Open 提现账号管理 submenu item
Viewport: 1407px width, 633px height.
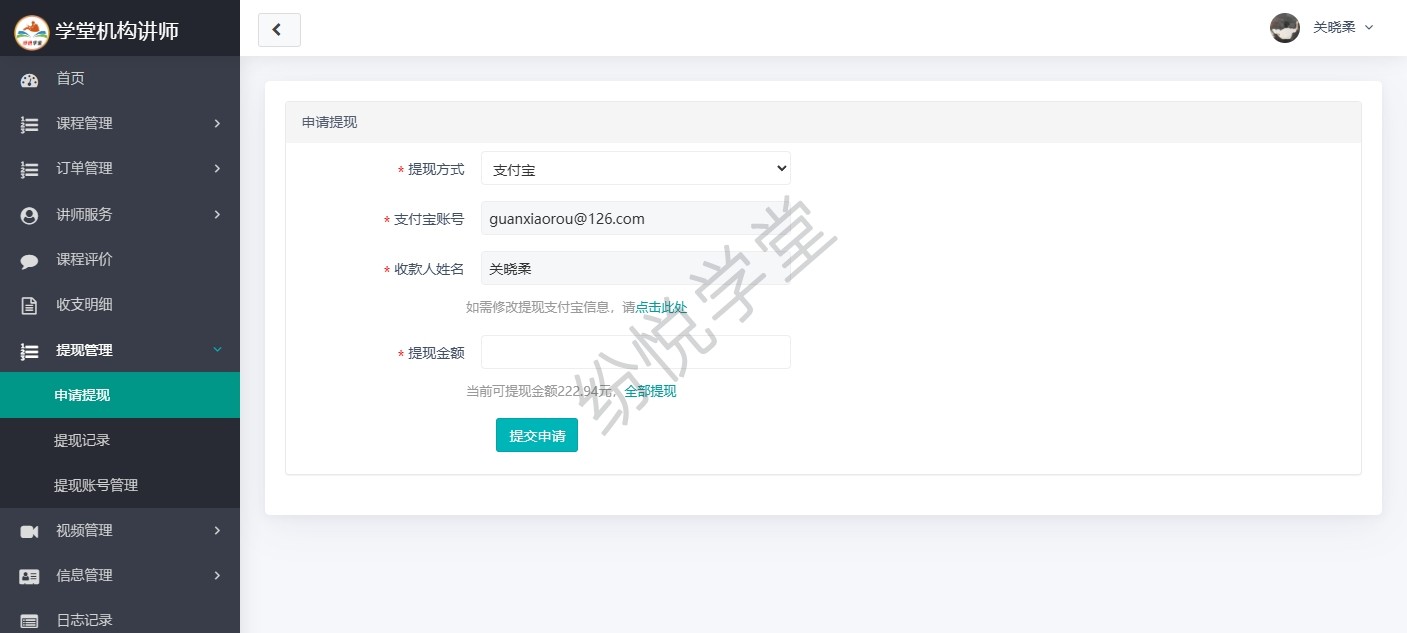click(x=120, y=485)
